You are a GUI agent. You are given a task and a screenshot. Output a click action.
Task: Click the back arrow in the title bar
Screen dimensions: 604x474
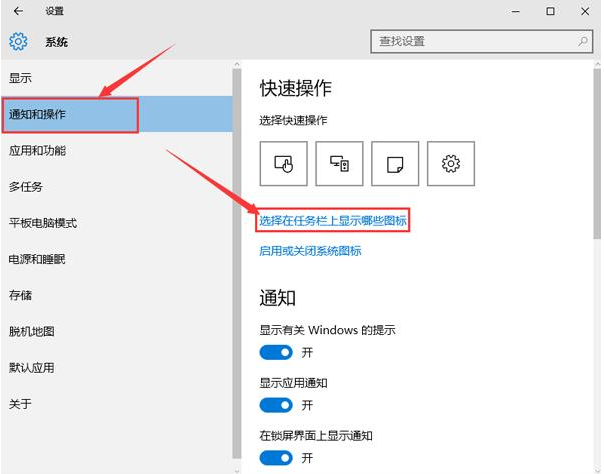pos(18,12)
